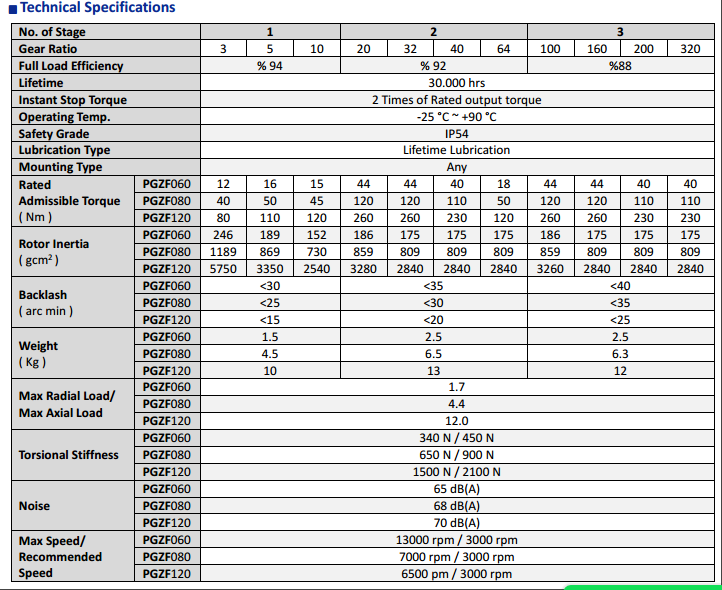Click backlash value <40
The height and width of the screenshot is (590, 722).
pyautogui.click(x=620, y=286)
